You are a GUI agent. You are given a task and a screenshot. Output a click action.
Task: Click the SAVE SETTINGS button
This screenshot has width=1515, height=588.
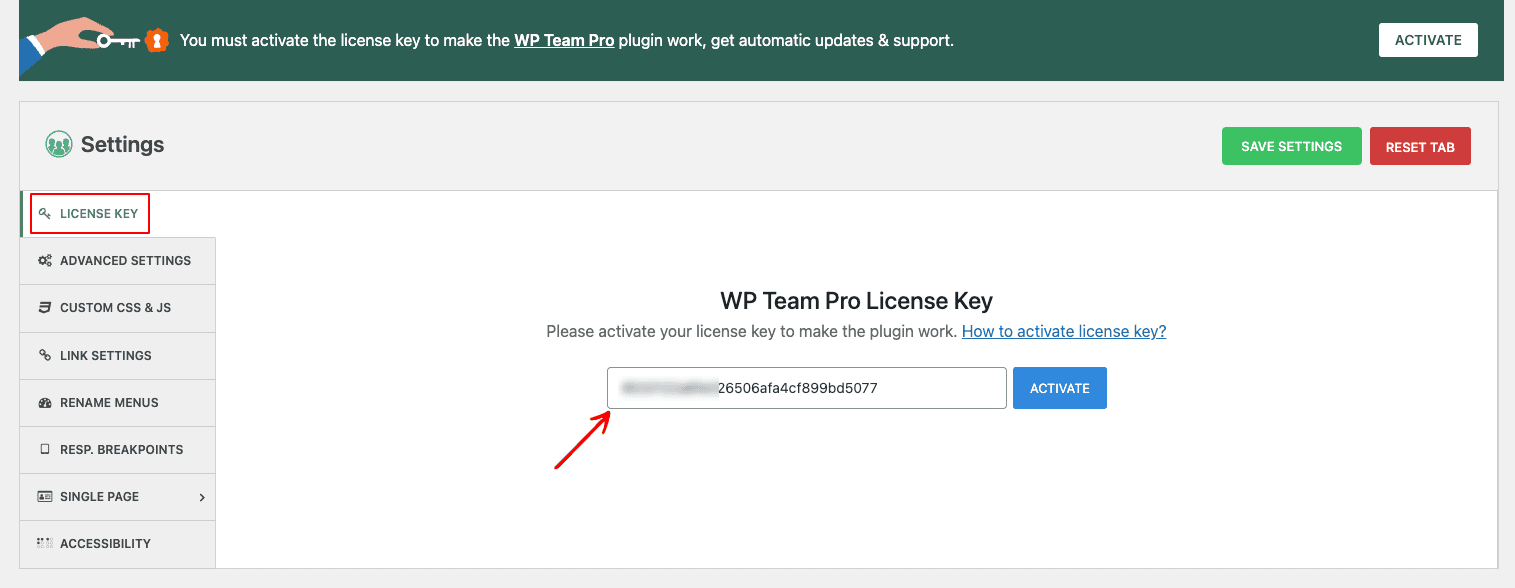1292,146
